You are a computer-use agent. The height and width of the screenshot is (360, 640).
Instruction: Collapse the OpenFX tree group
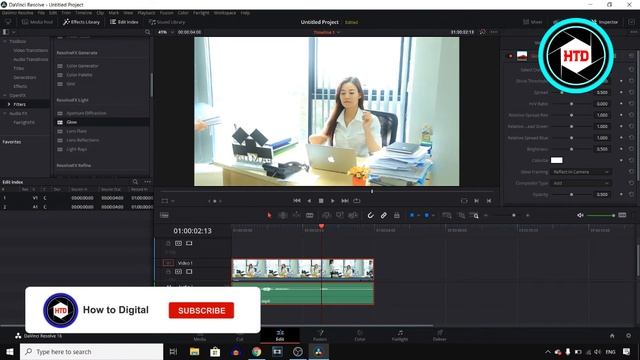[5, 95]
